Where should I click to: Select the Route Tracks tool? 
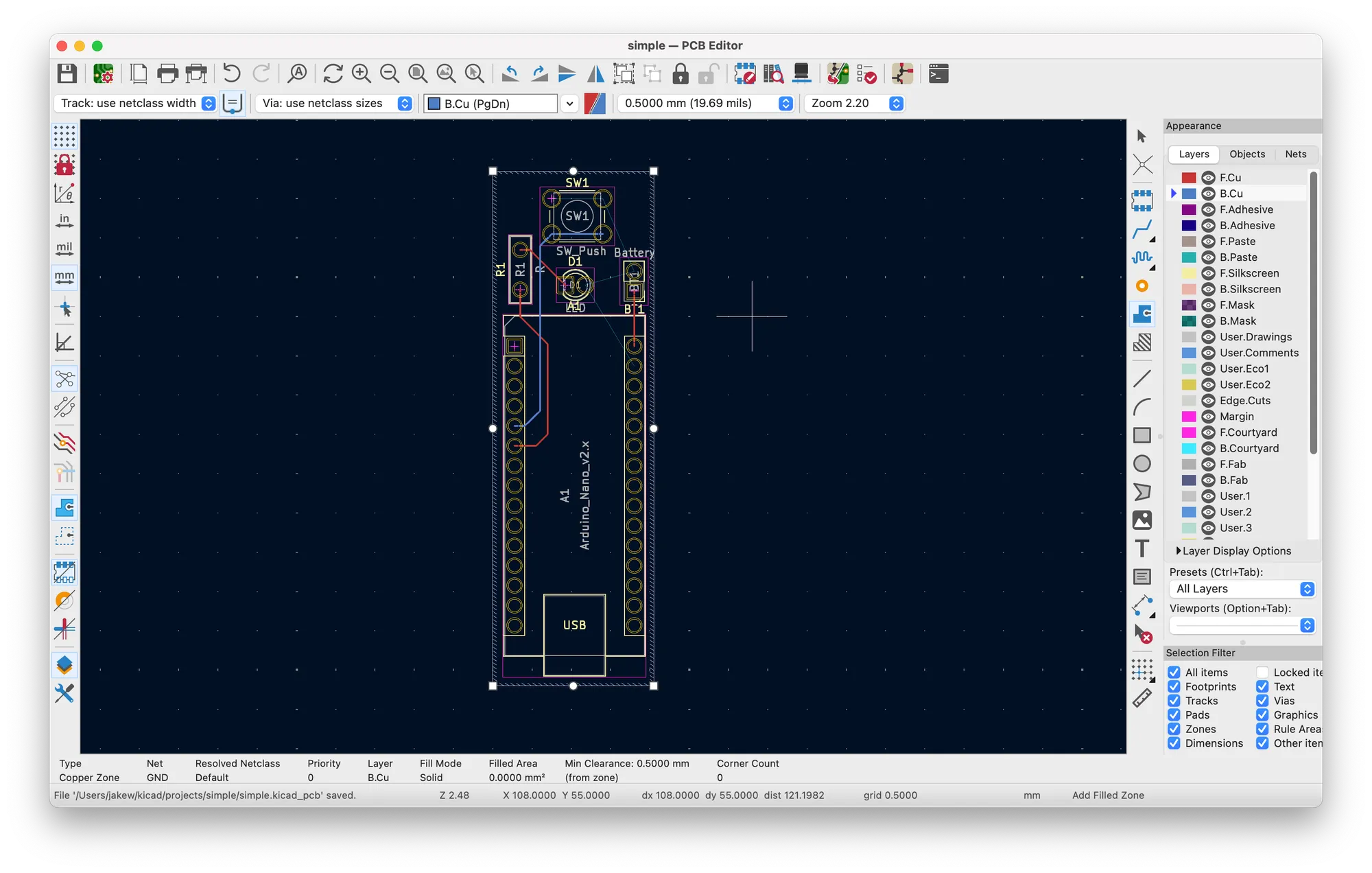(x=1142, y=229)
